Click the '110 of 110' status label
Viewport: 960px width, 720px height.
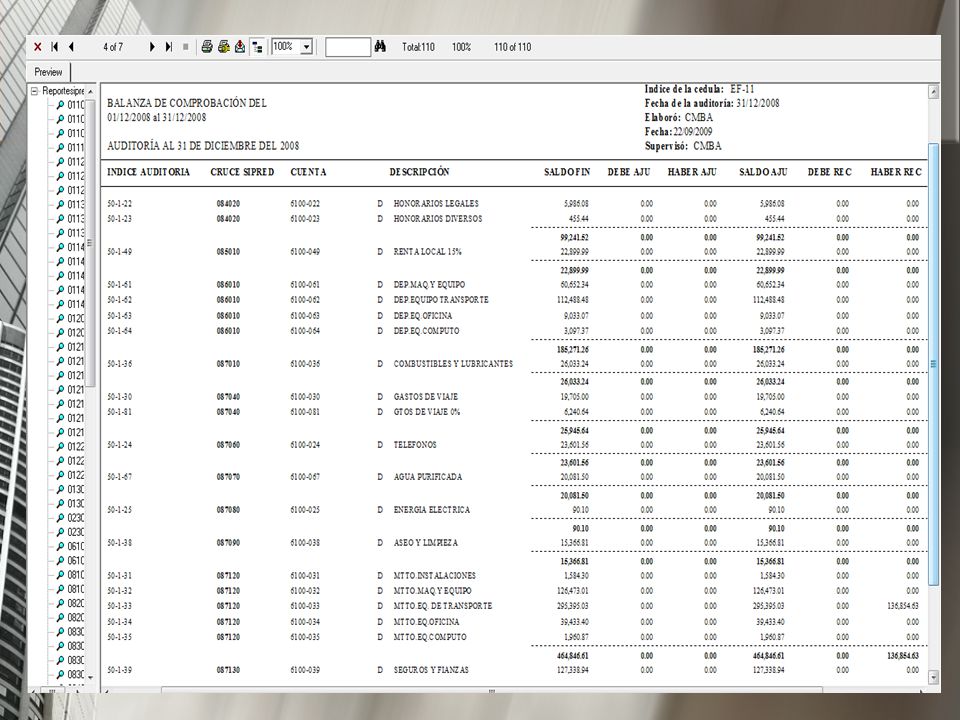click(x=512, y=47)
